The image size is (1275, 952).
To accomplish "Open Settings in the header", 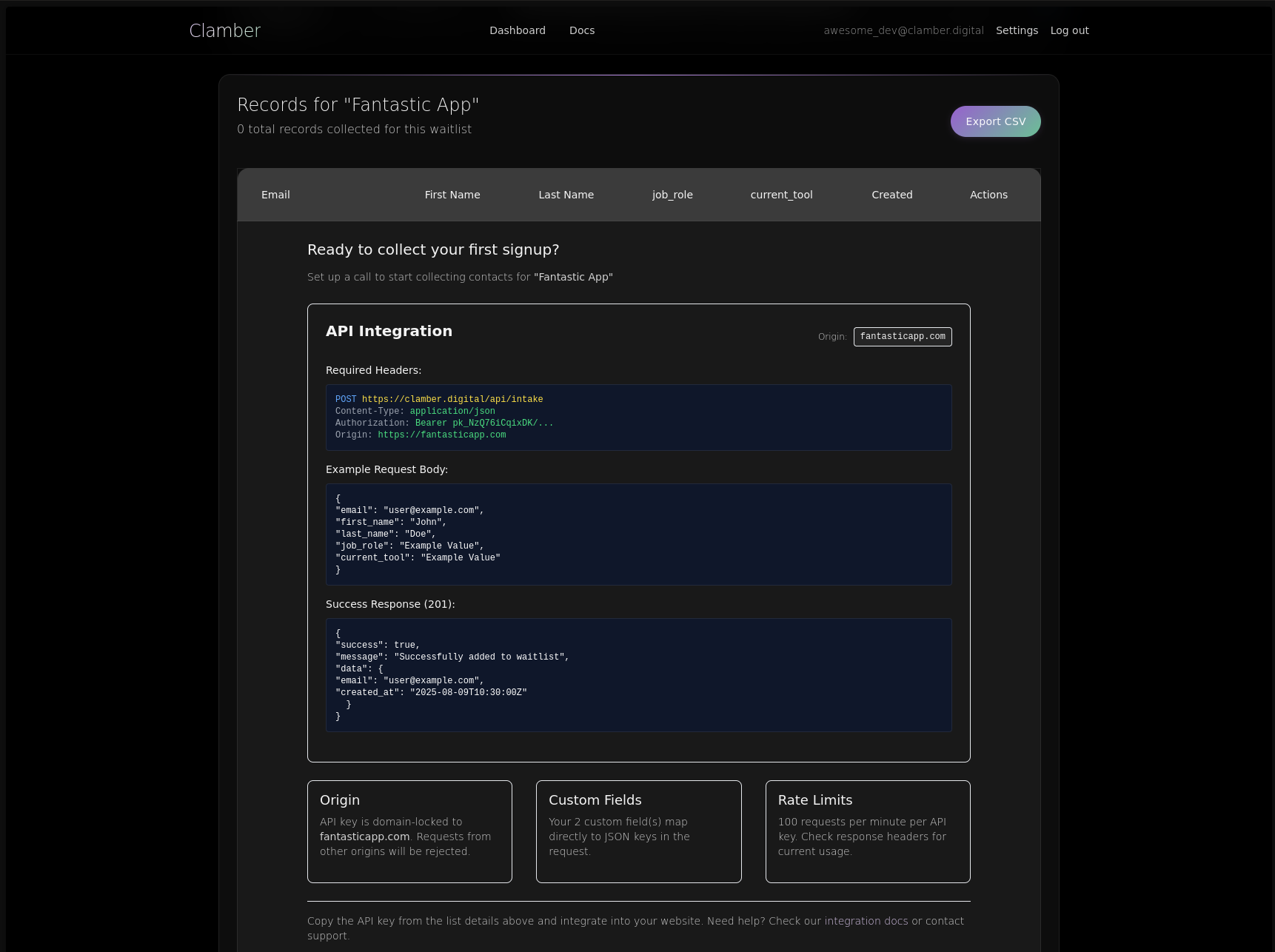I will coord(1016,30).
